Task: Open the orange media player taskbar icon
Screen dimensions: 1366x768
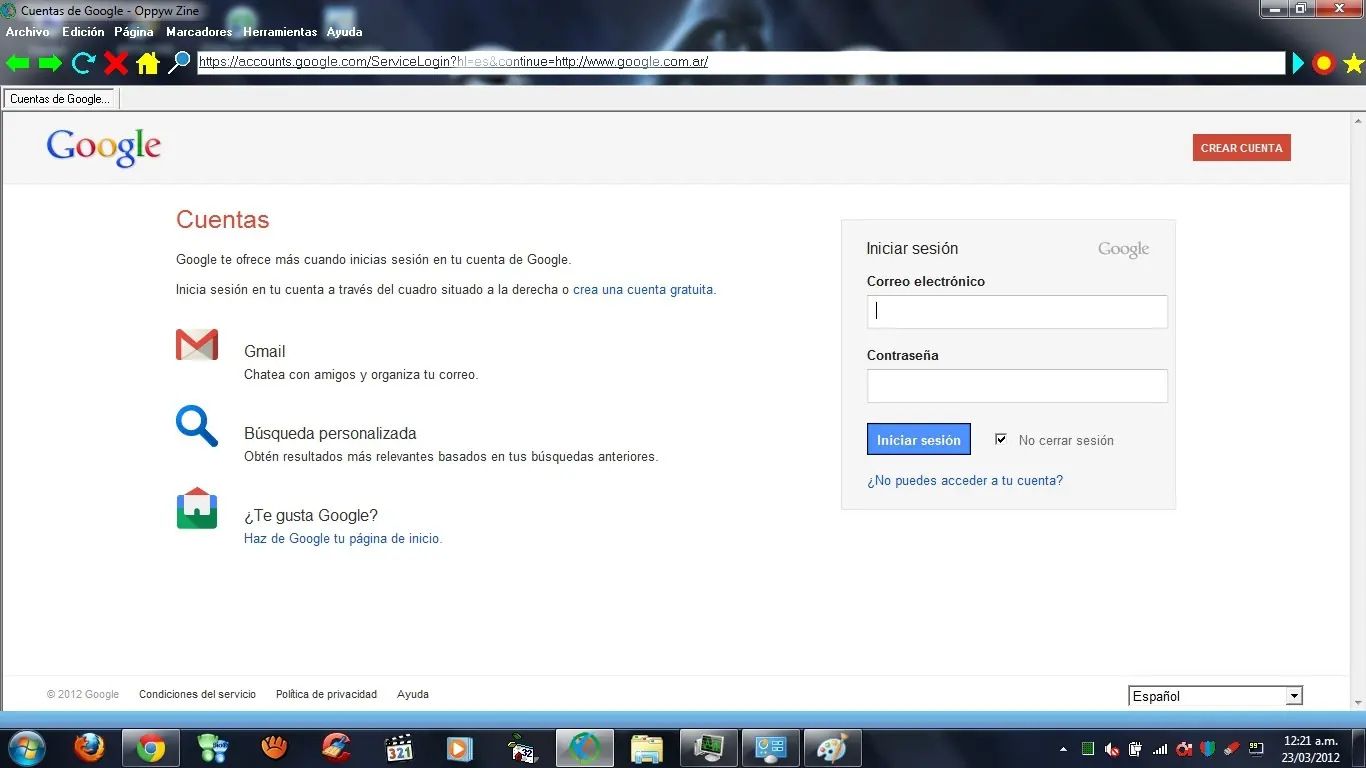Action: 460,748
